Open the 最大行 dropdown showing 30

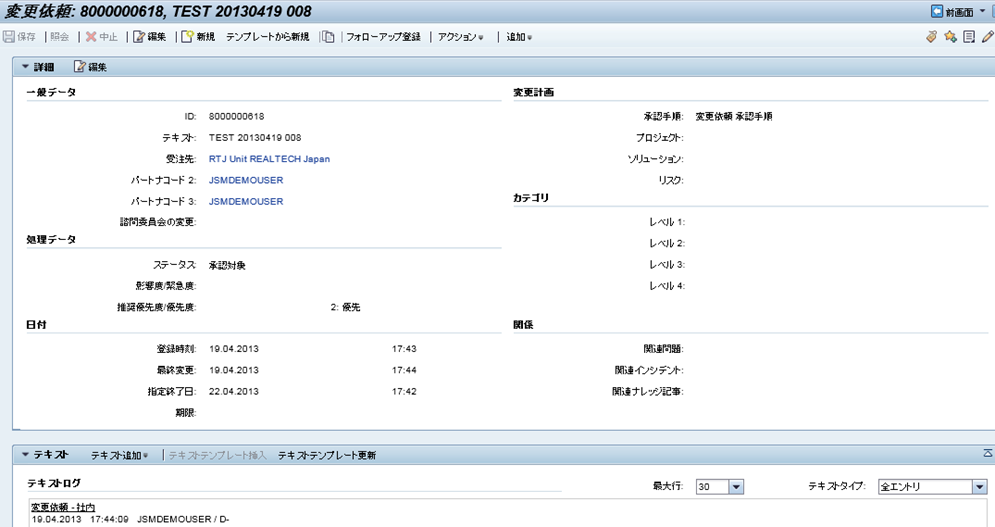click(736, 487)
